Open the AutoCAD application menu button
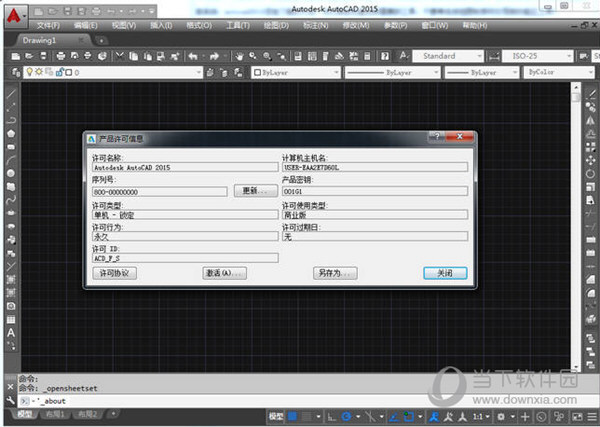The height and width of the screenshot is (427, 600). 15,16
